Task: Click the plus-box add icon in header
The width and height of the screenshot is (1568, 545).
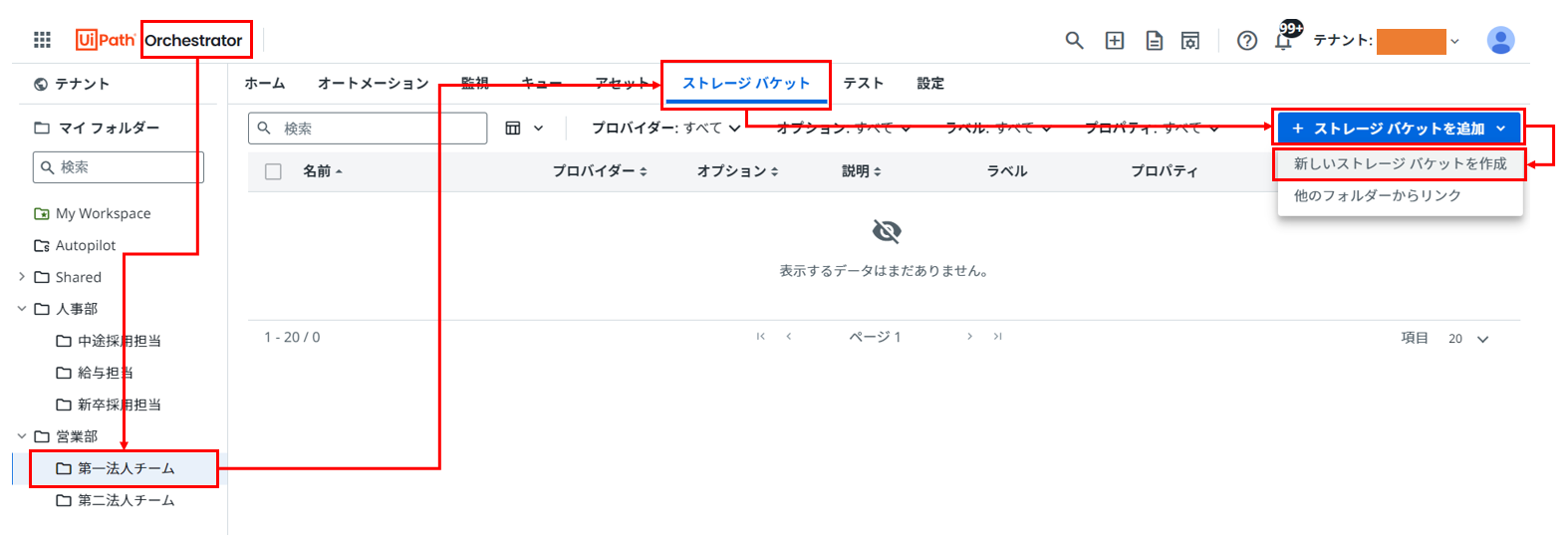Action: pos(1115,40)
